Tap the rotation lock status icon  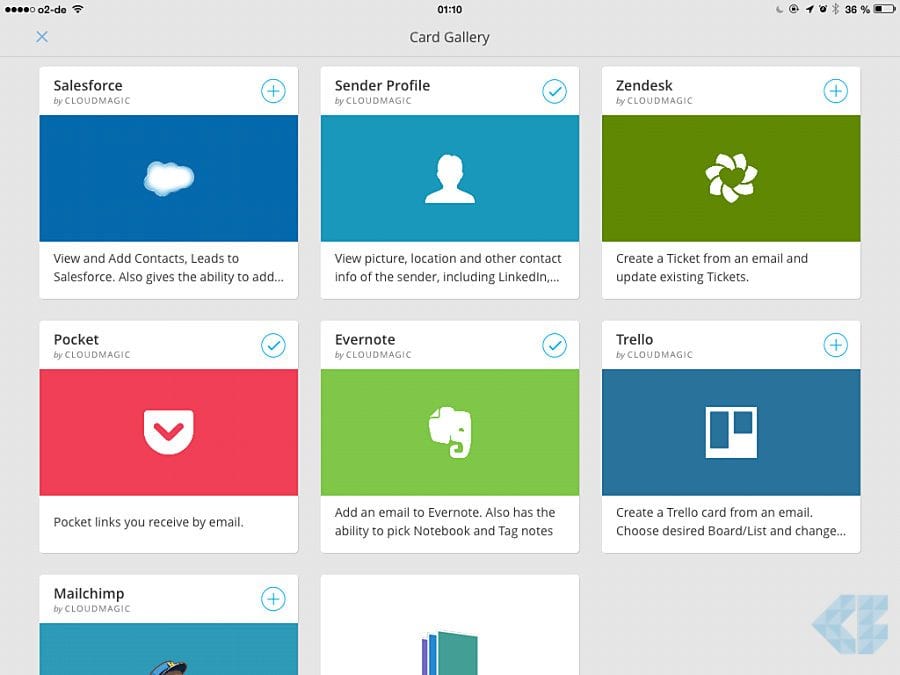(794, 9)
